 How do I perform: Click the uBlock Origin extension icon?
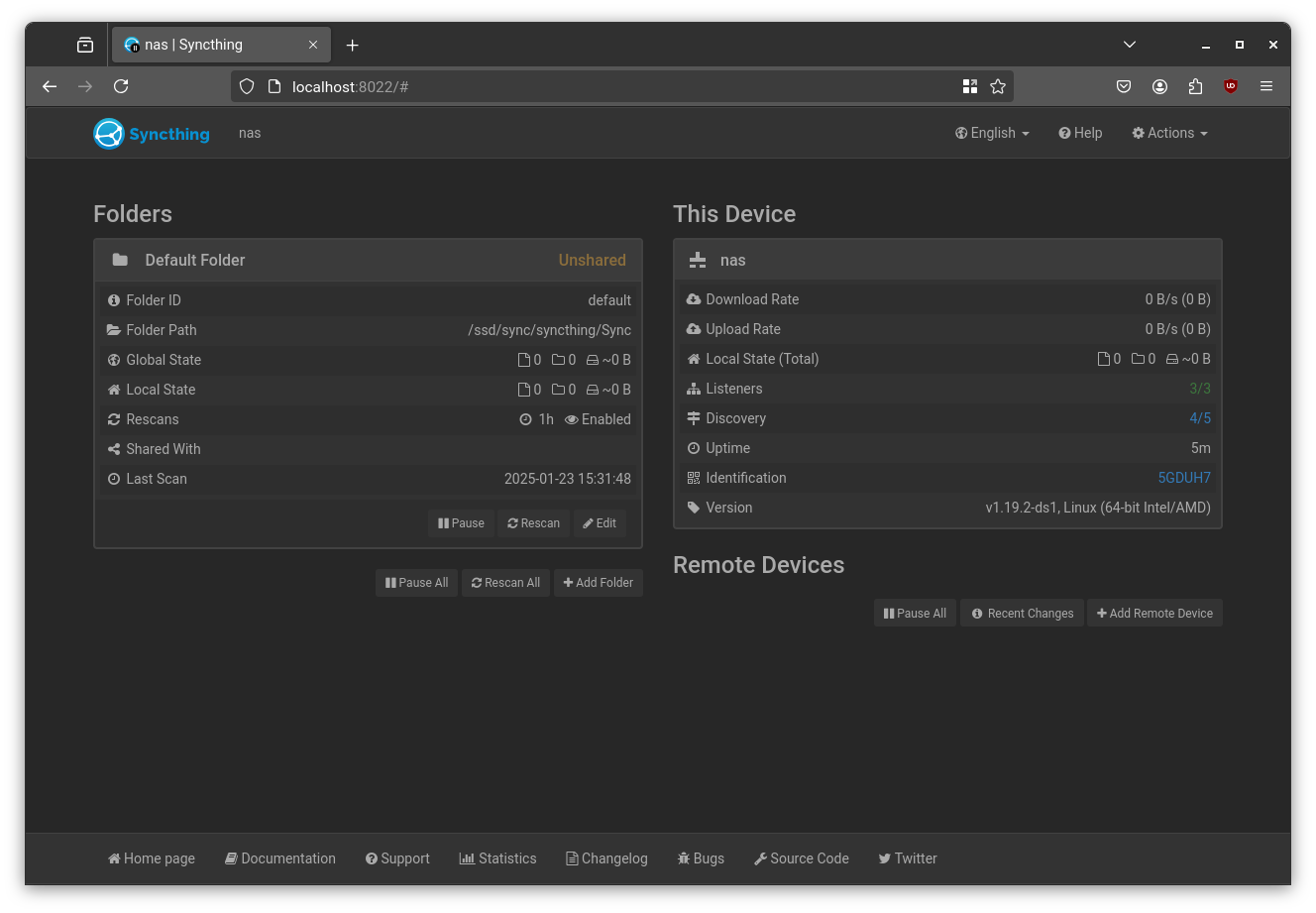(1231, 86)
